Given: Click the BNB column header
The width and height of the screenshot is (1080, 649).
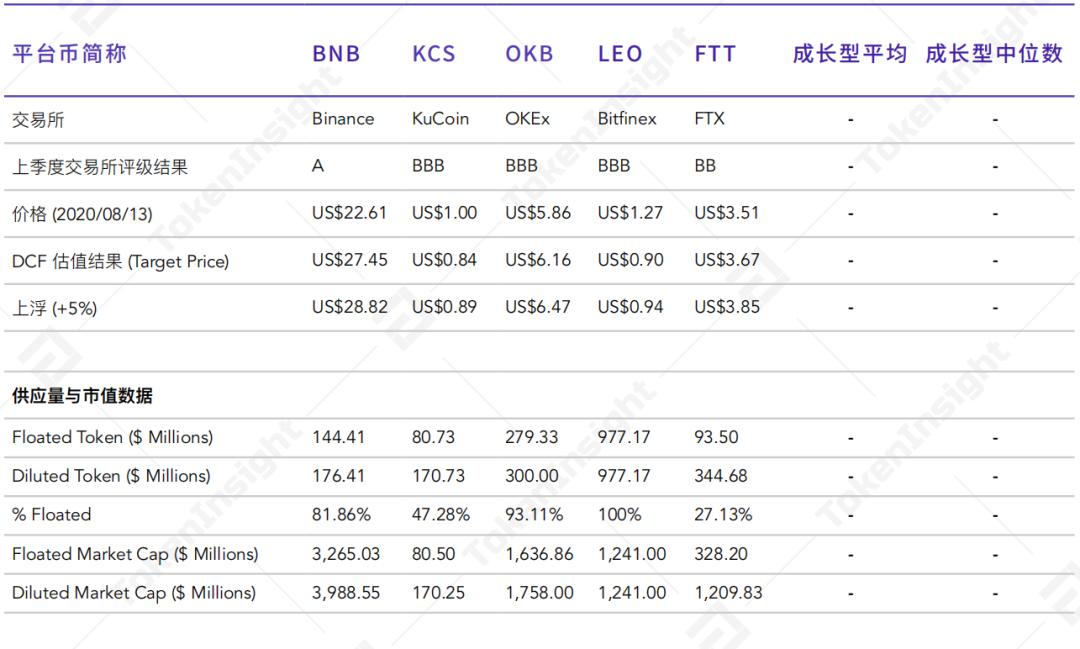Looking at the screenshot, I should tap(336, 54).
